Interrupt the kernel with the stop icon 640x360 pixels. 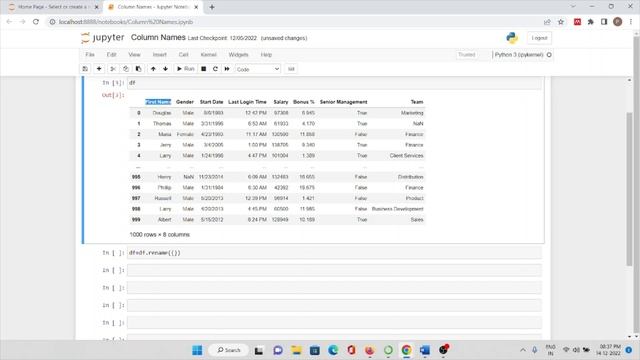[x=204, y=69]
